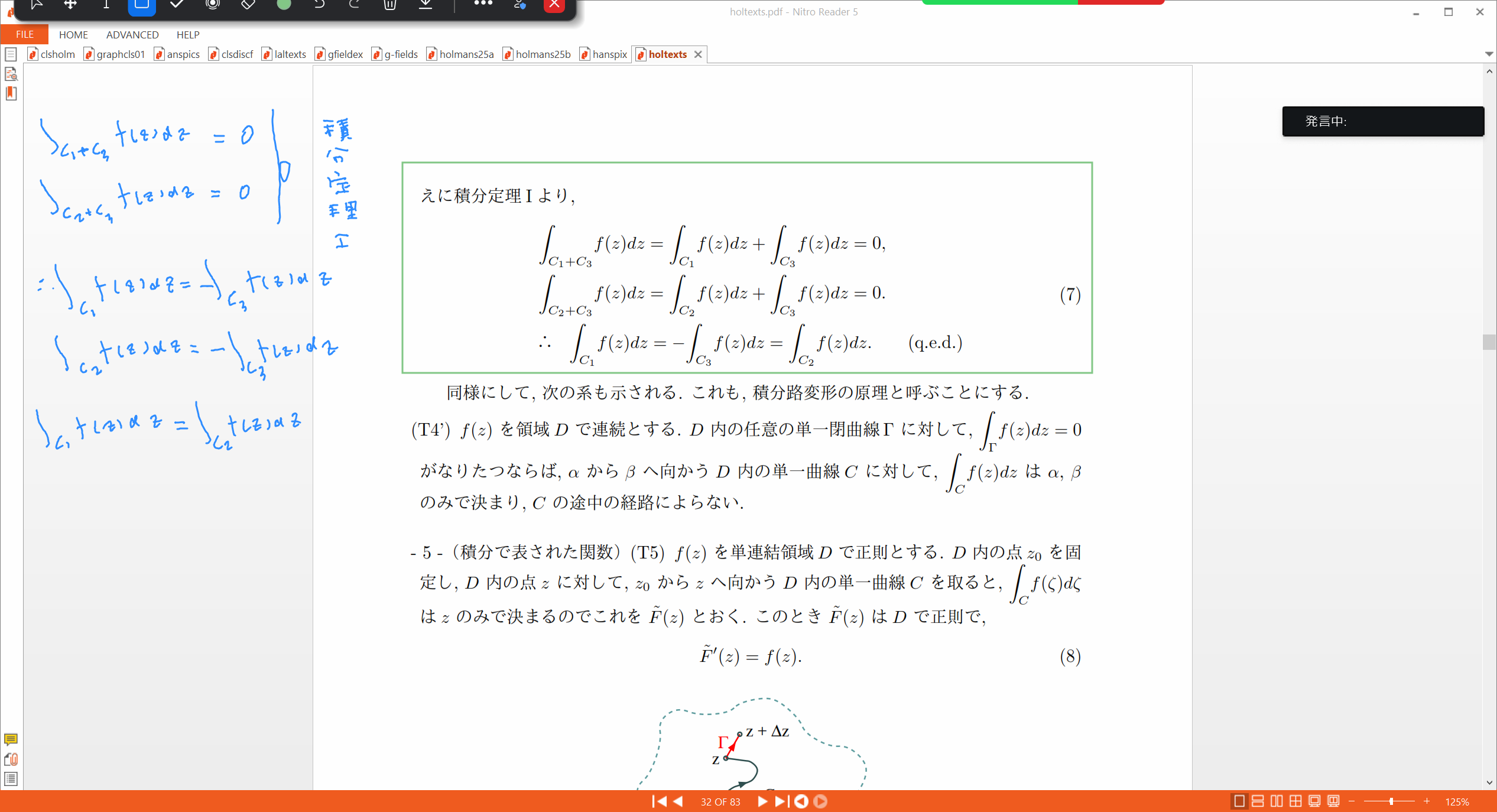Screen dimensions: 1497x812
Task: Open the more options menu with three dots
Action: 483,3
